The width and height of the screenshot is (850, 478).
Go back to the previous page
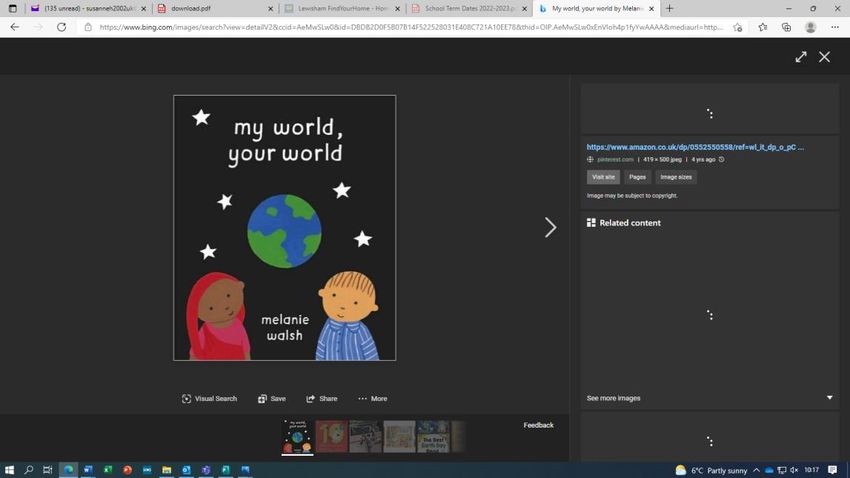[15, 27]
